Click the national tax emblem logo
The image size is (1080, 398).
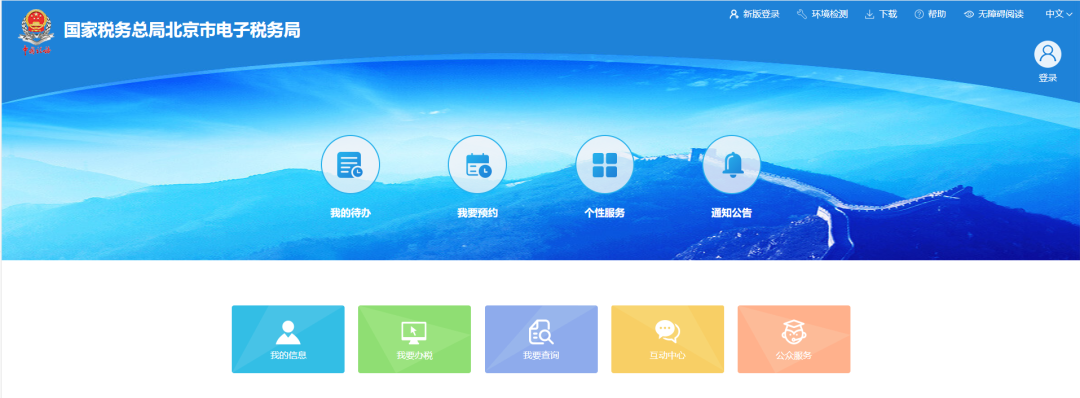(36, 32)
